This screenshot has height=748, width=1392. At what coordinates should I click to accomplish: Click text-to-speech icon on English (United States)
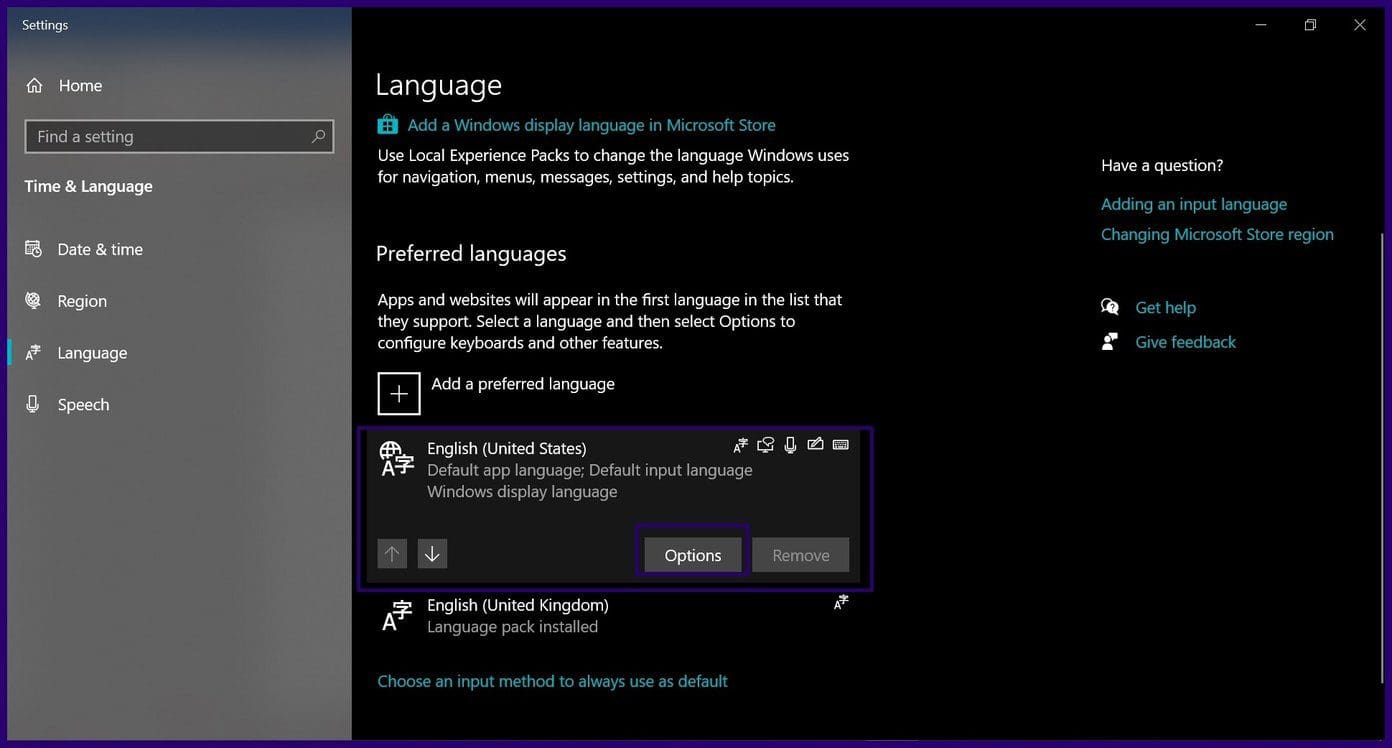765,445
